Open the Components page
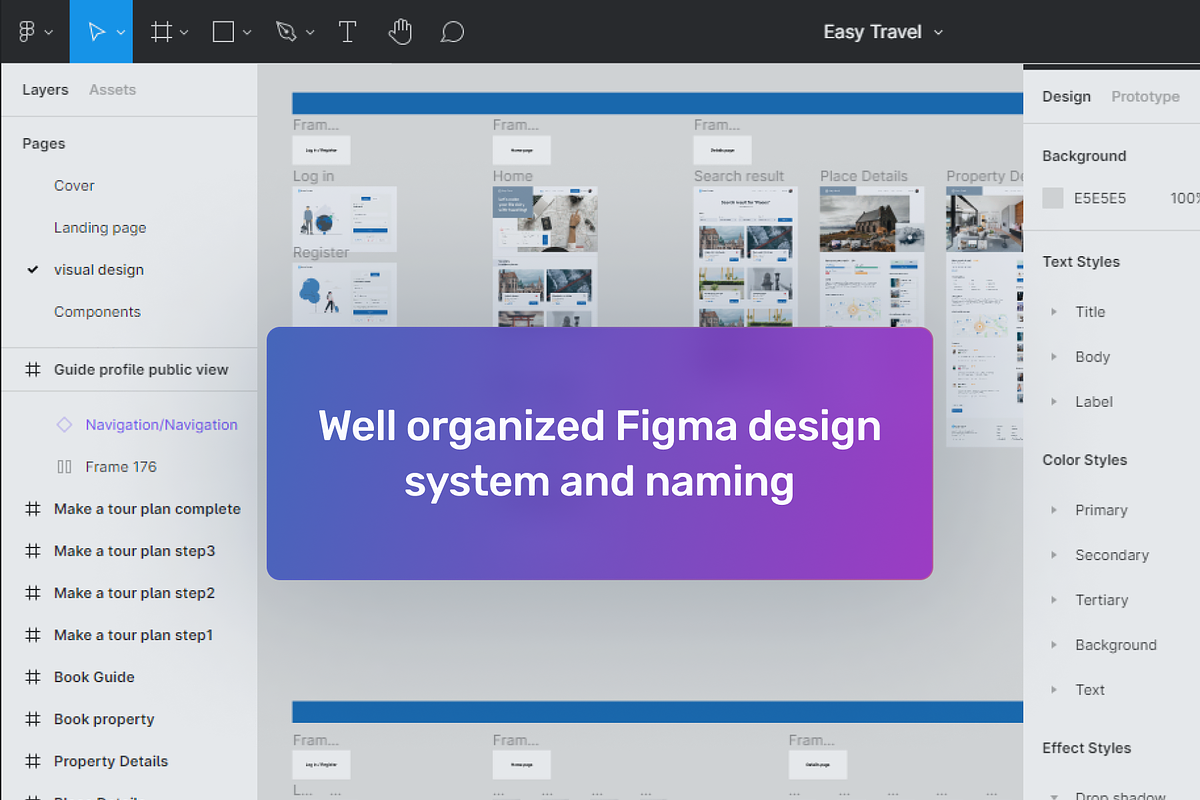 (x=97, y=312)
